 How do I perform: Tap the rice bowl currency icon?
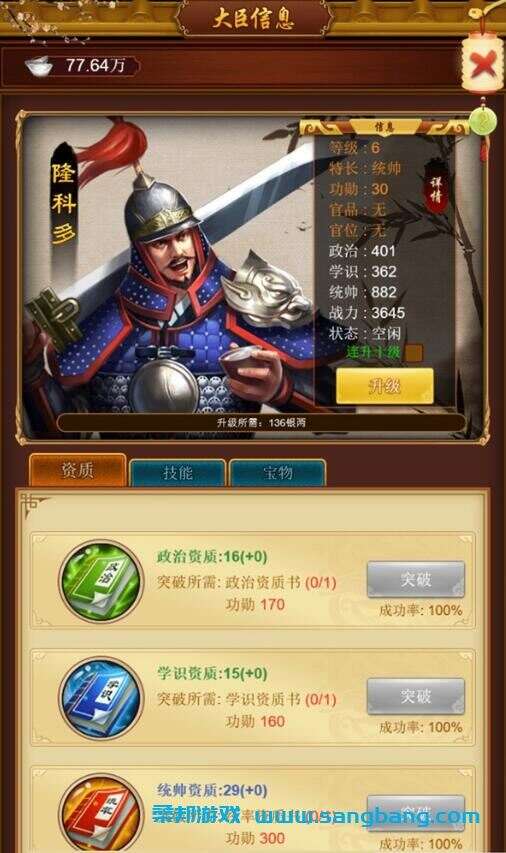[39, 66]
